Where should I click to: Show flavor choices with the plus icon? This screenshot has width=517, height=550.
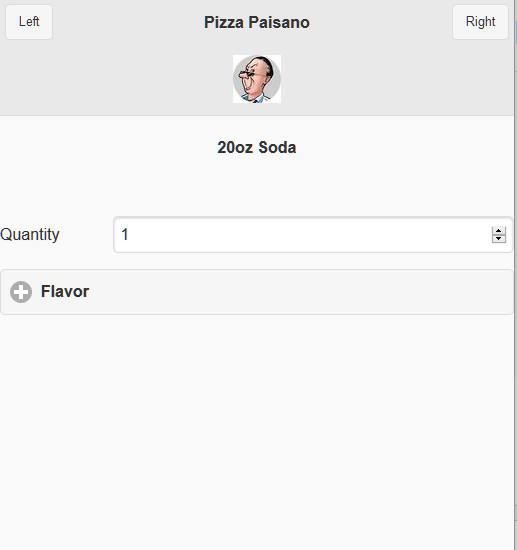click(x=21, y=292)
